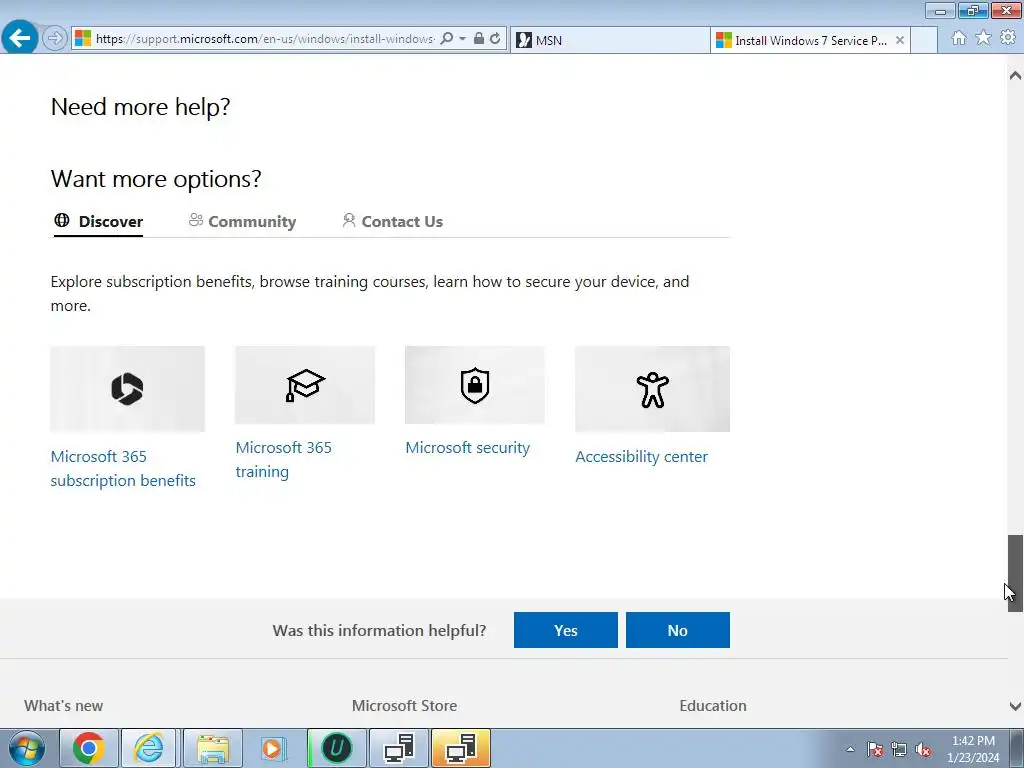Open the browser Tools gear icon
This screenshot has width=1024, height=768.
click(x=1008, y=38)
